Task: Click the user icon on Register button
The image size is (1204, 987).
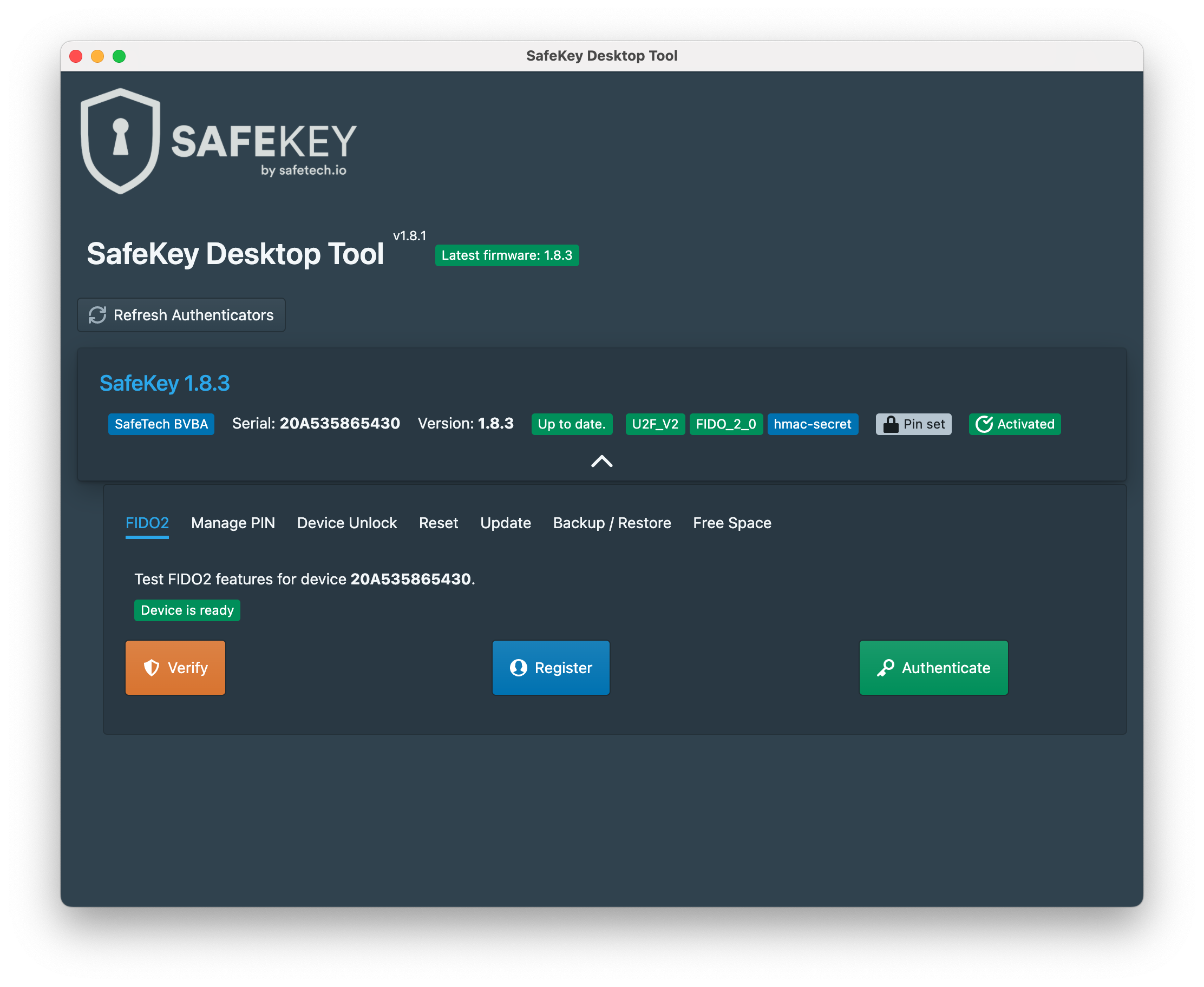Action: point(518,668)
